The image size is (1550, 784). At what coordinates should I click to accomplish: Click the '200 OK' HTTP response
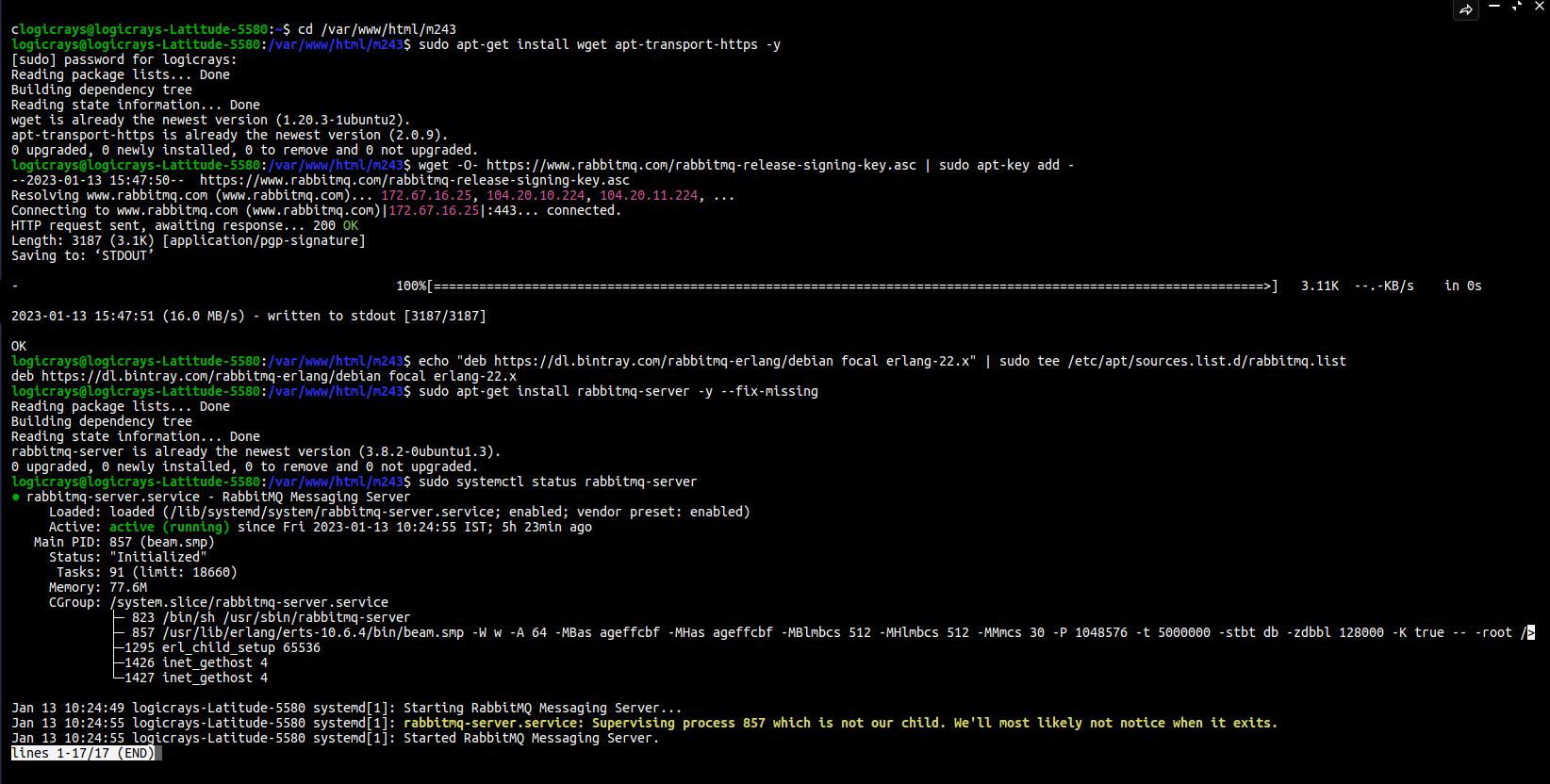[336, 225]
